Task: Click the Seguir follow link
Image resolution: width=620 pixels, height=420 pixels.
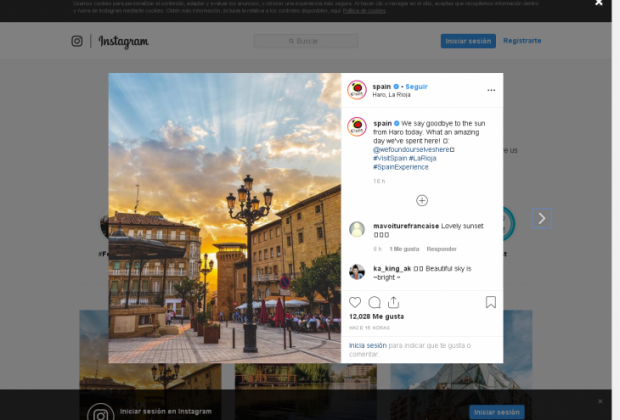Action: [x=414, y=86]
